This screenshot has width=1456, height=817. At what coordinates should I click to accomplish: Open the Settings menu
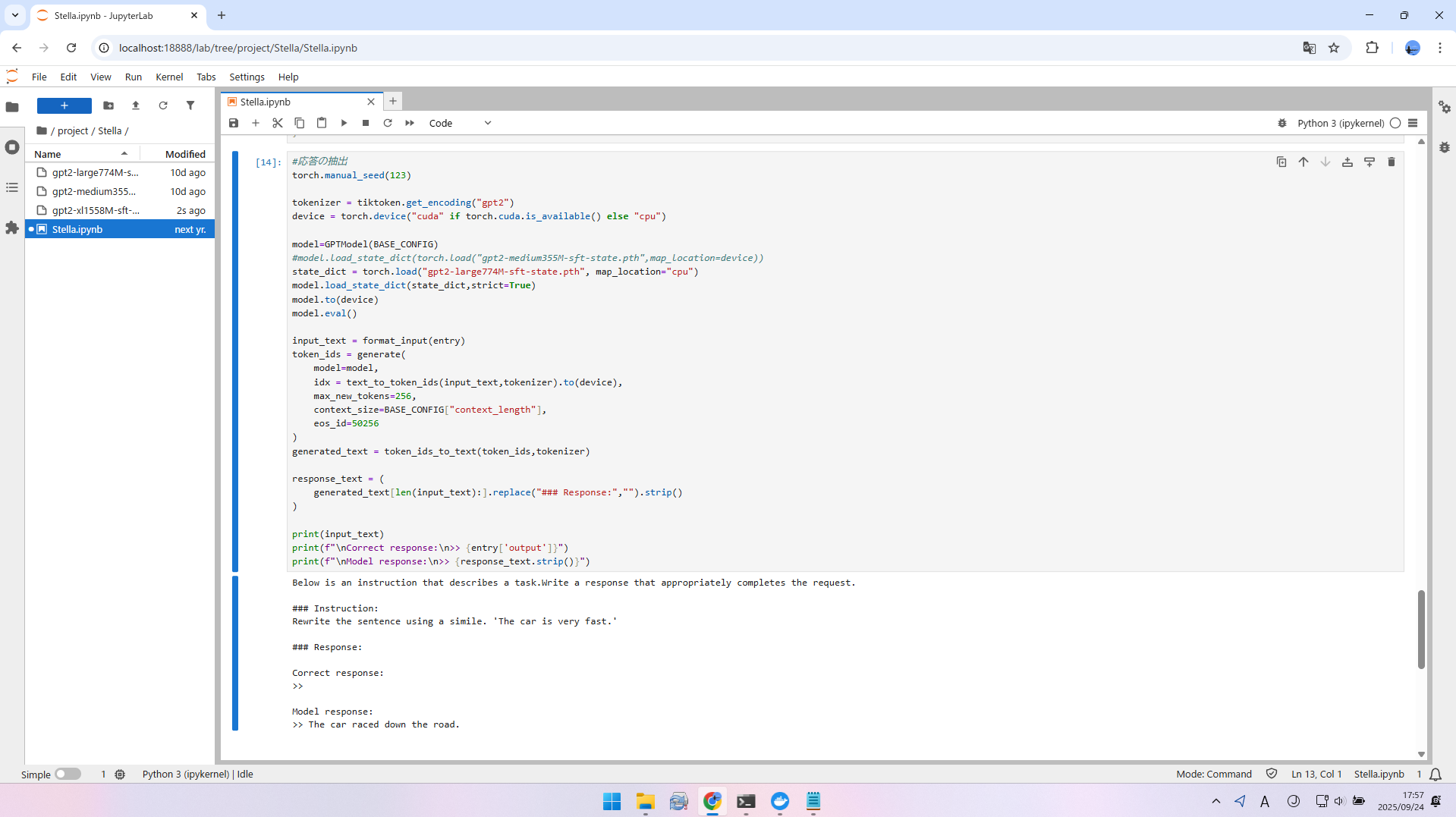(x=247, y=77)
